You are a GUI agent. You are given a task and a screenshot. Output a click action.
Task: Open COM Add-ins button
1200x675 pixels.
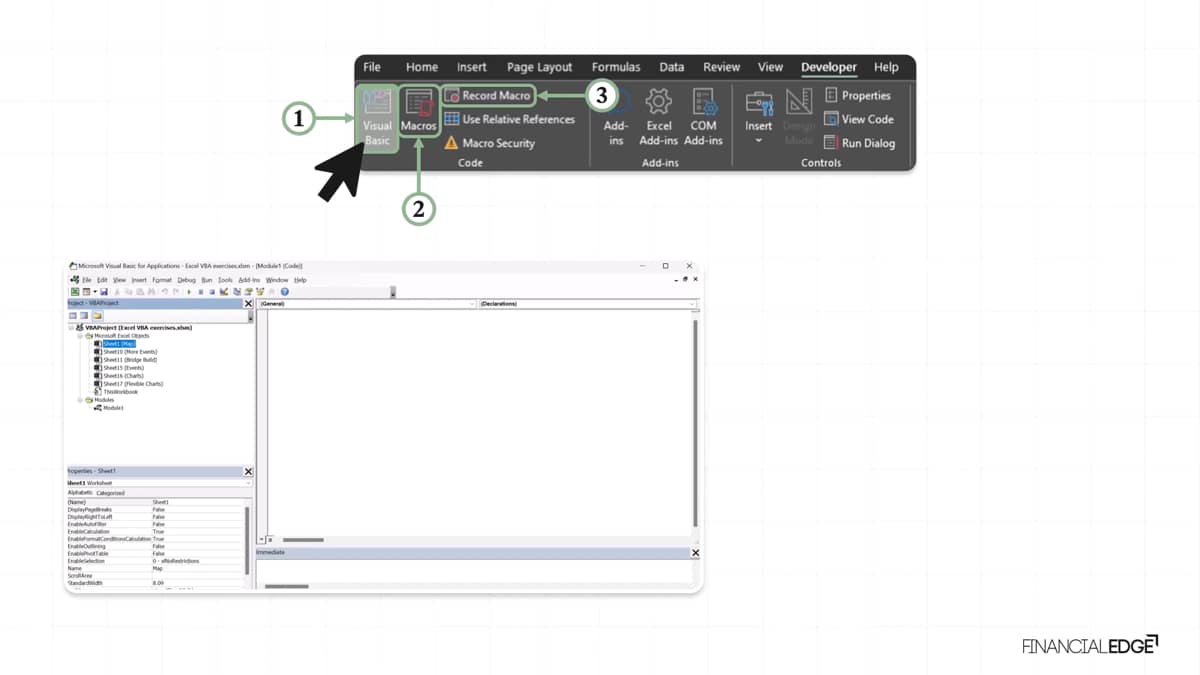703,117
